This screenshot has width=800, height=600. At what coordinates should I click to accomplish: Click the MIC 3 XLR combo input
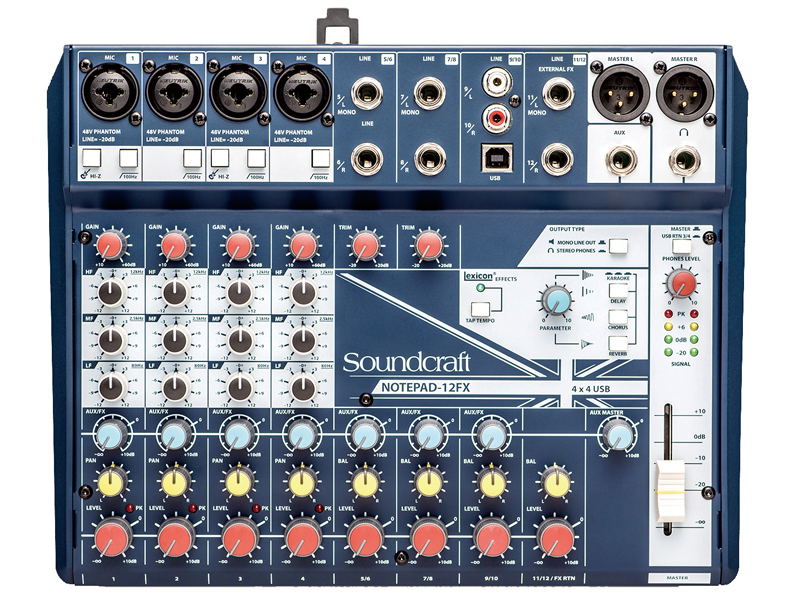(x=238, y=92)
